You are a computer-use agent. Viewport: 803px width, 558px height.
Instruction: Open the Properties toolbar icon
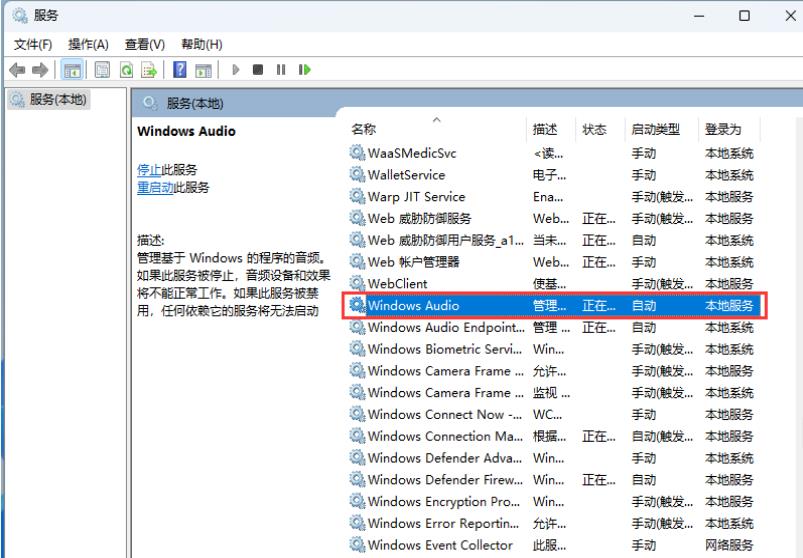tap(102, 70)
